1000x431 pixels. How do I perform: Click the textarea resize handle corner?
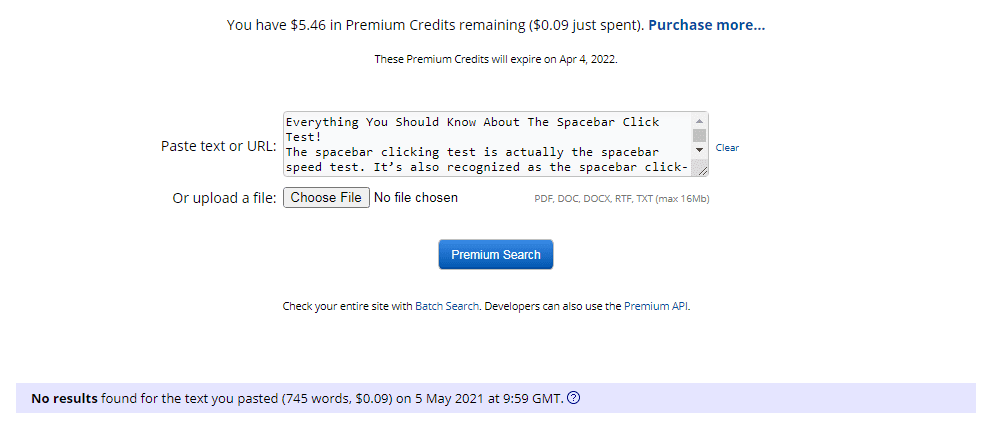coord(702,171)
